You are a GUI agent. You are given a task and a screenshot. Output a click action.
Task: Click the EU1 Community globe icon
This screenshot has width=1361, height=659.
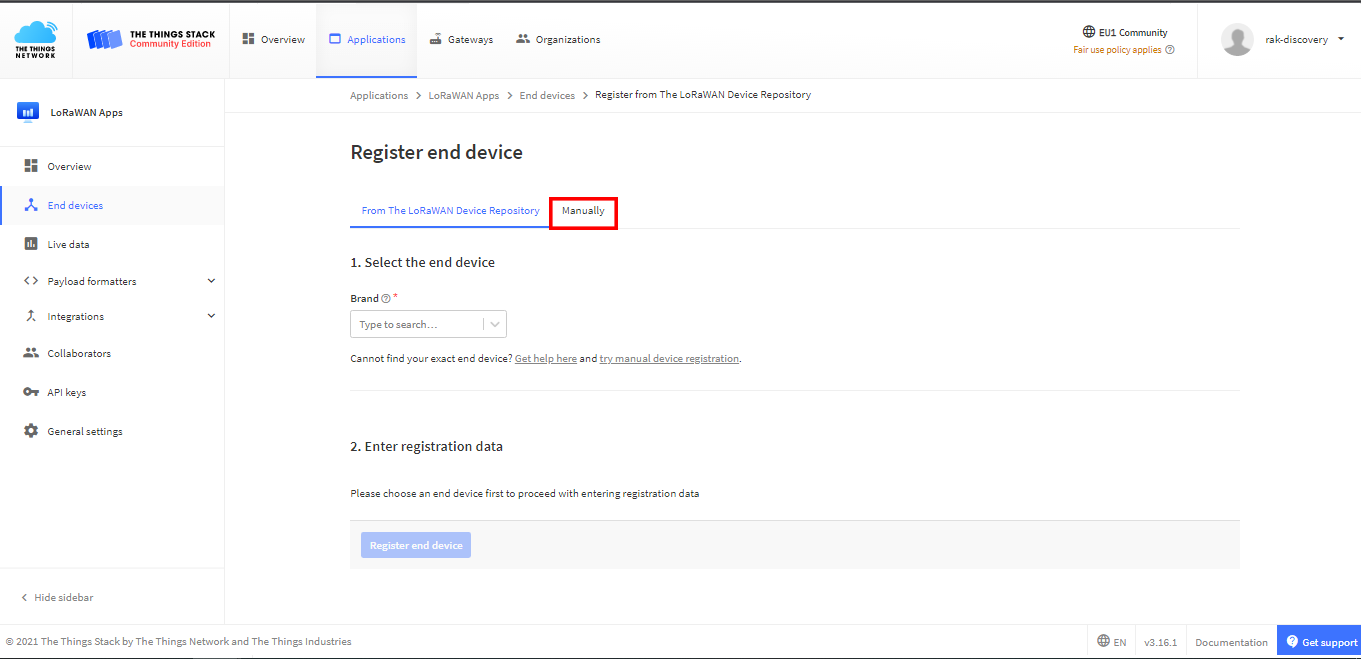point(1090,32)
